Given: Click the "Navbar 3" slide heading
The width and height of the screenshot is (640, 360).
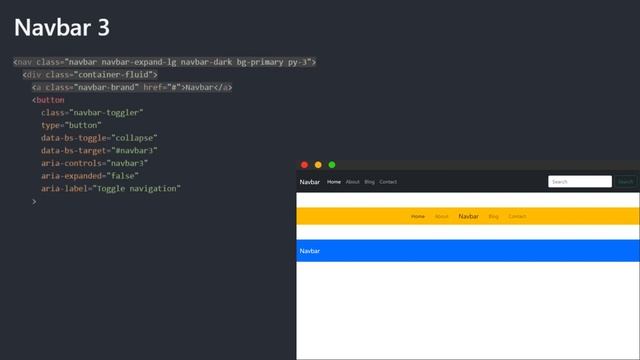Looking at the screenshot, I should pyautogui.click(x=62, y=27).
